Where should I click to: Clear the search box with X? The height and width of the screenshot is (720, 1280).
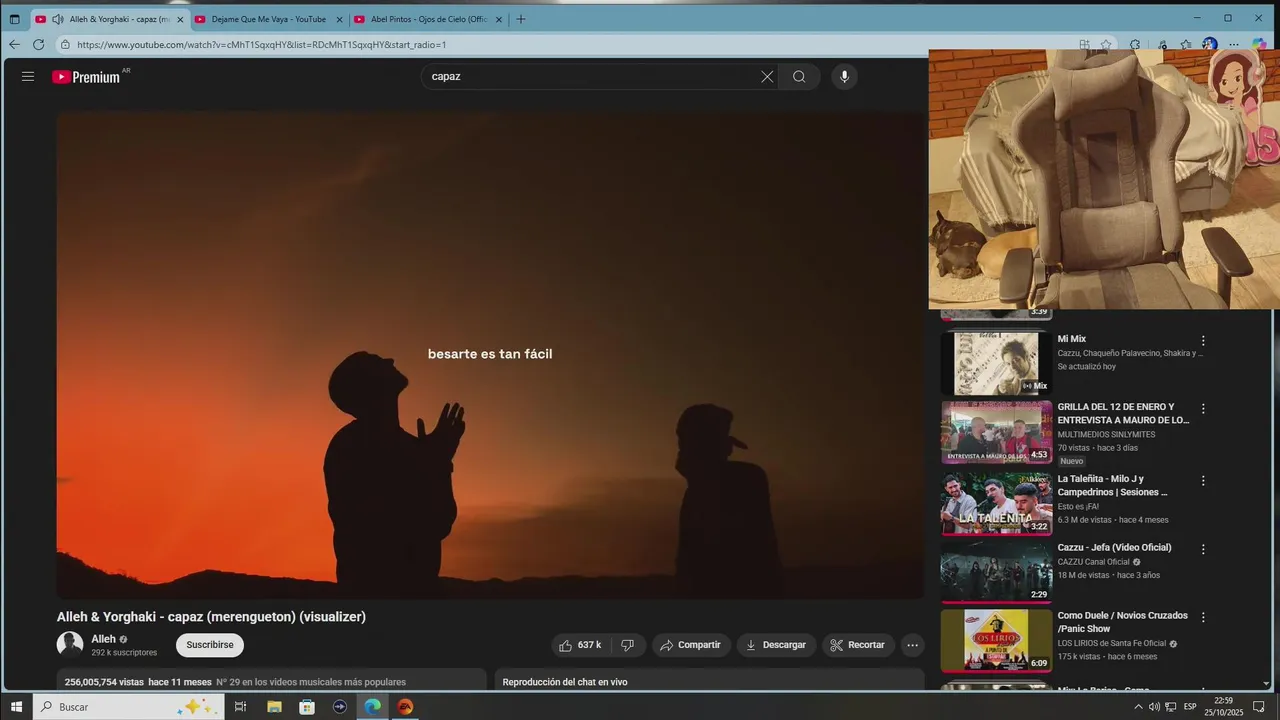point(767,76)
